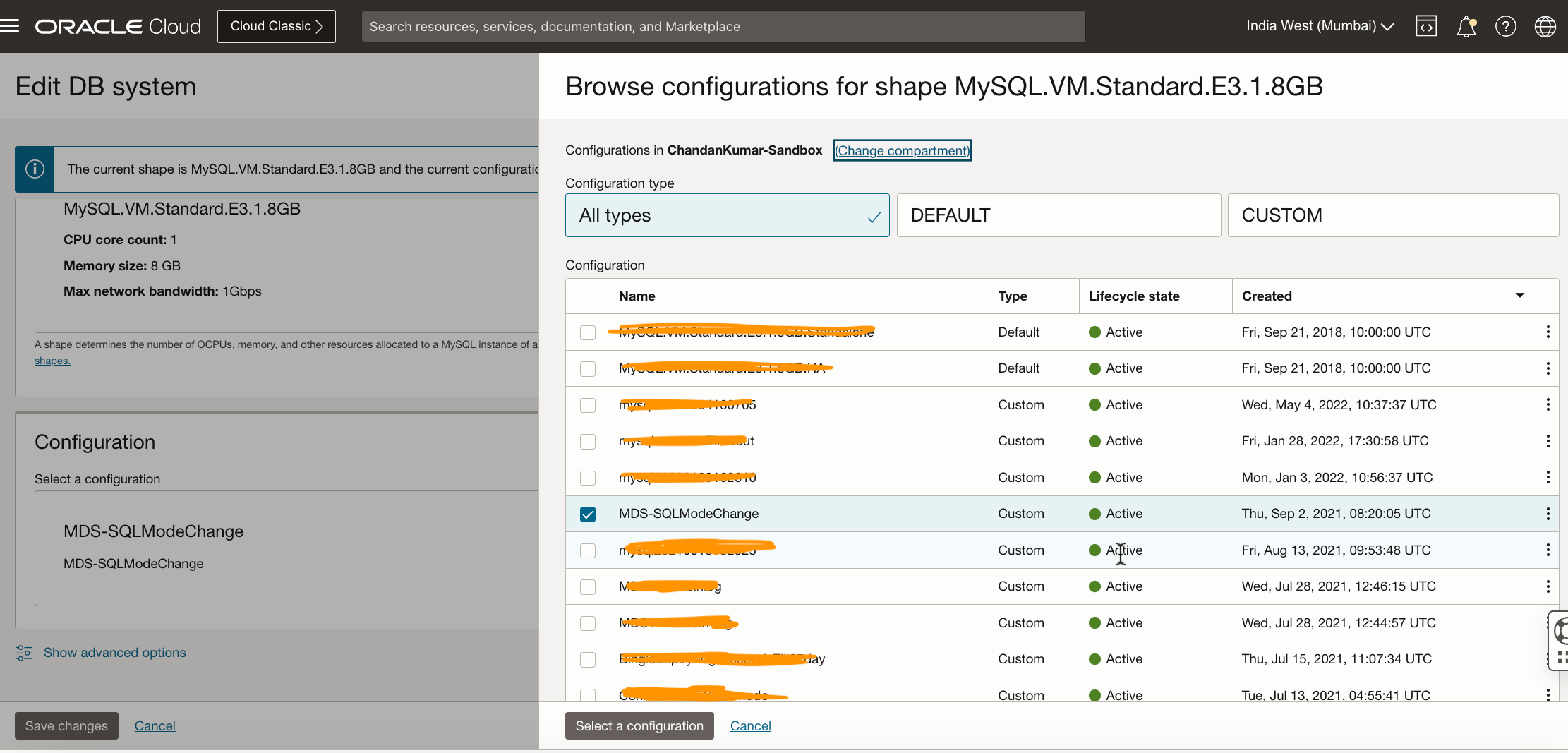Open the help question mark icon
Image resolution: width=1568 pixels, height=753 pixels.
point(1505,26)
